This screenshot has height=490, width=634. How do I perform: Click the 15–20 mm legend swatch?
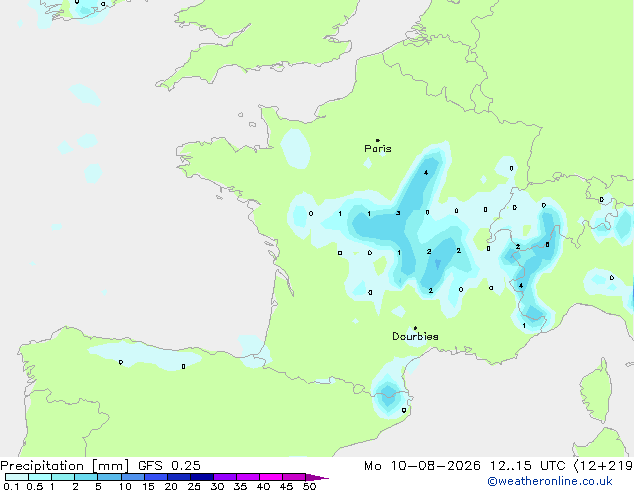coord(156,477)
